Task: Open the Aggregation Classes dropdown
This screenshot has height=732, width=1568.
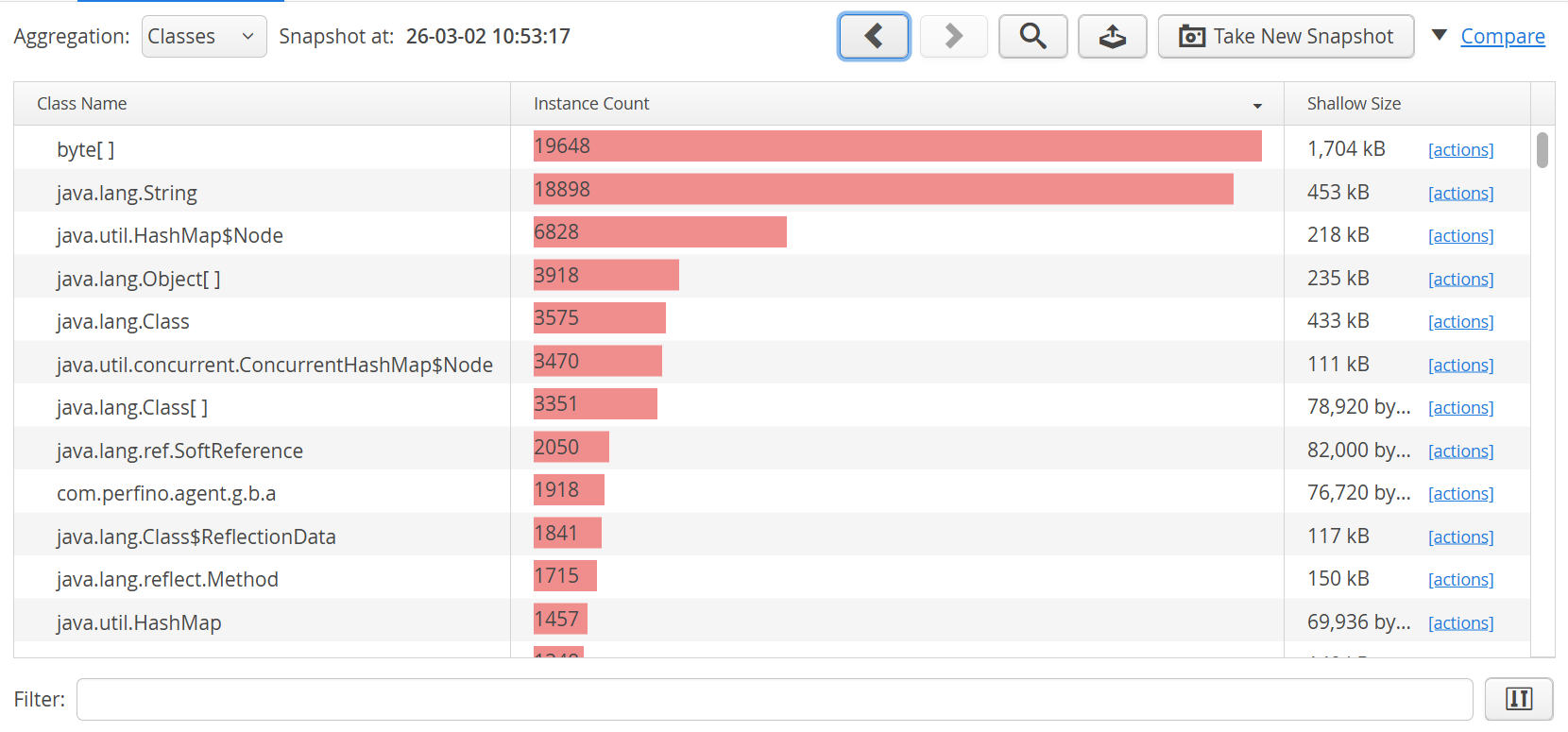Action: [203, 37]
